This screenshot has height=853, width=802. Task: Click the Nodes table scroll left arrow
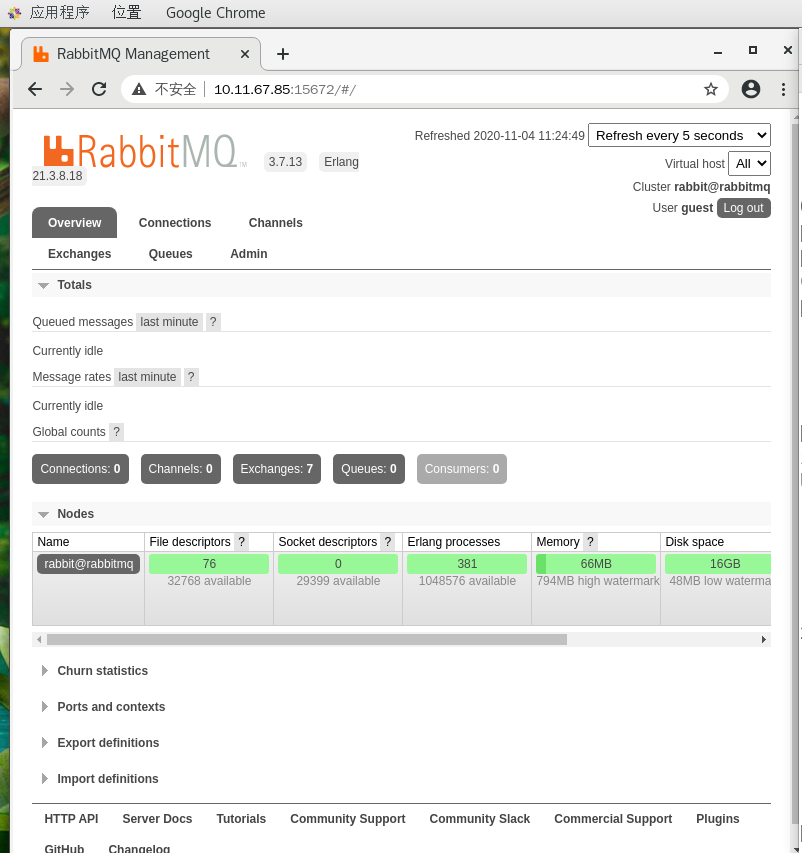point(39,639)
